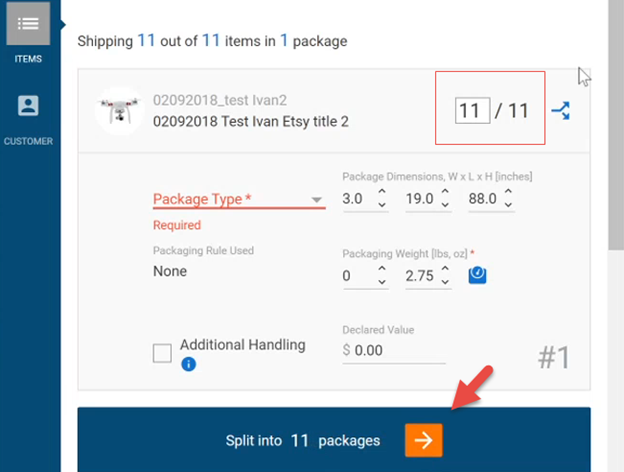Decrease packaging weight ounces 2.75 stepper
The height and width of the screenshot is (472, 624).
point(445,282)
